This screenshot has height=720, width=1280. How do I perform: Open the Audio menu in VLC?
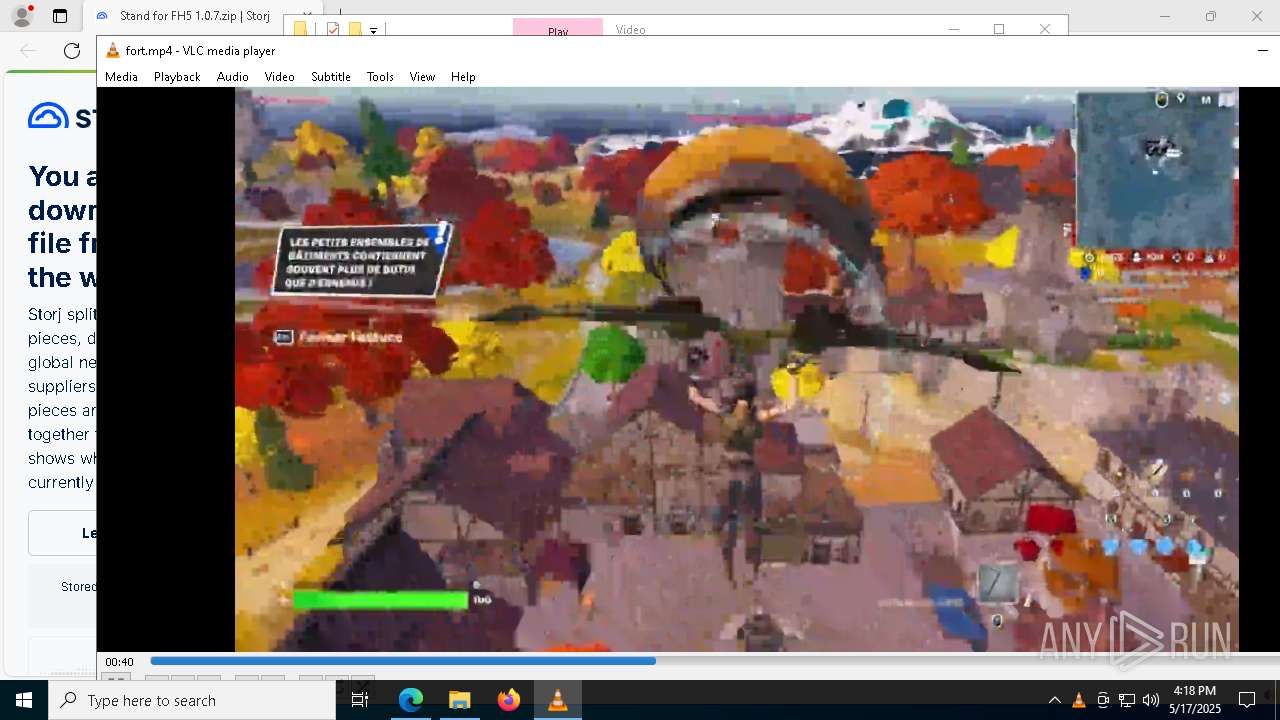(232, 77)
